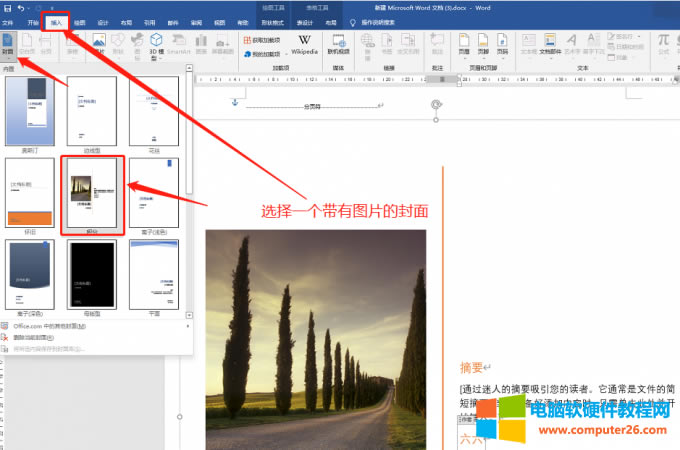Switch to the 插入 (Insert) tab
Screen dimensions: 680x450
[x=56, y=20]
